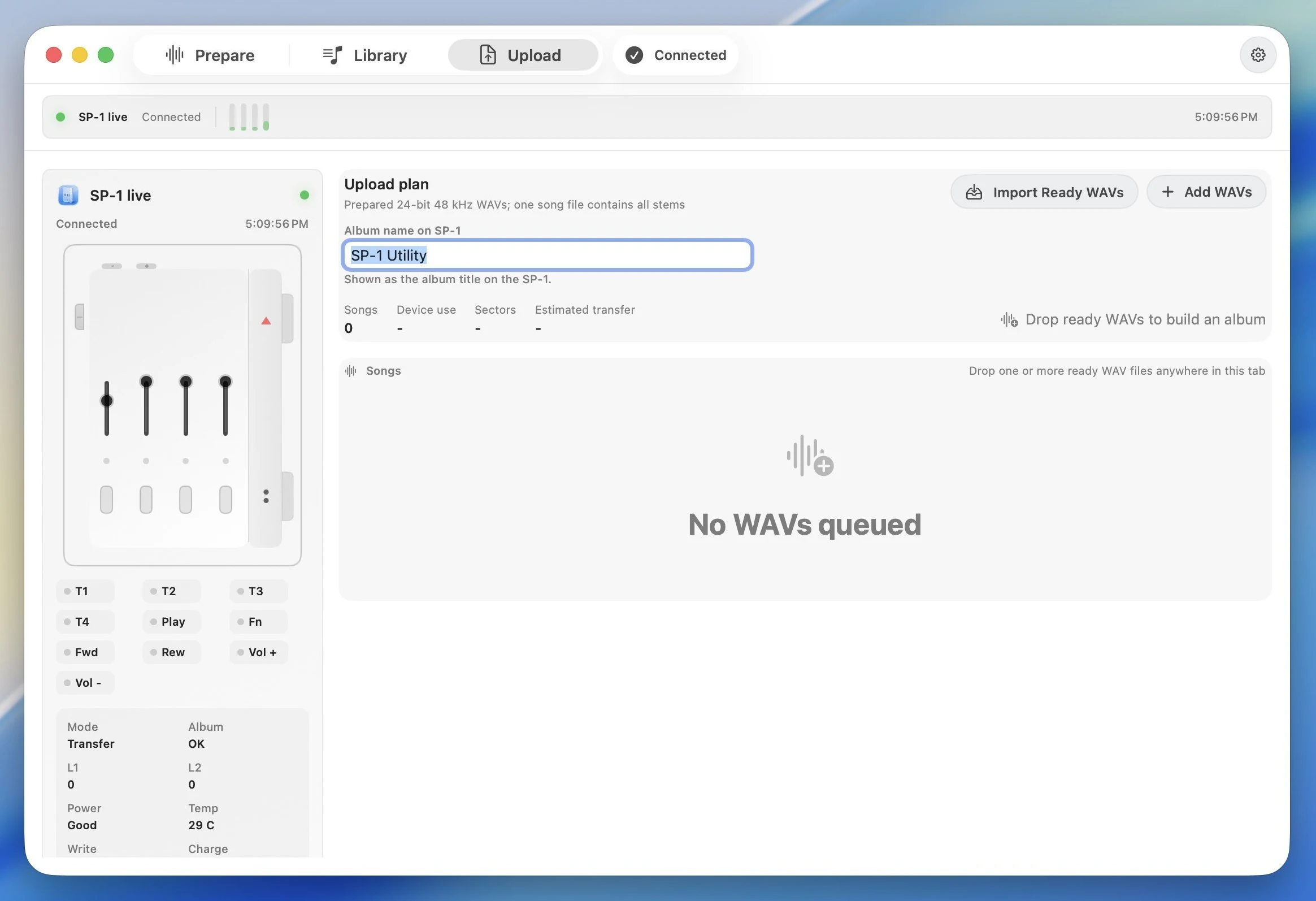Image resolution: width=1316 pixels, height=901 pixels.
Task: Click the third track pad on device
Action: 186,500
